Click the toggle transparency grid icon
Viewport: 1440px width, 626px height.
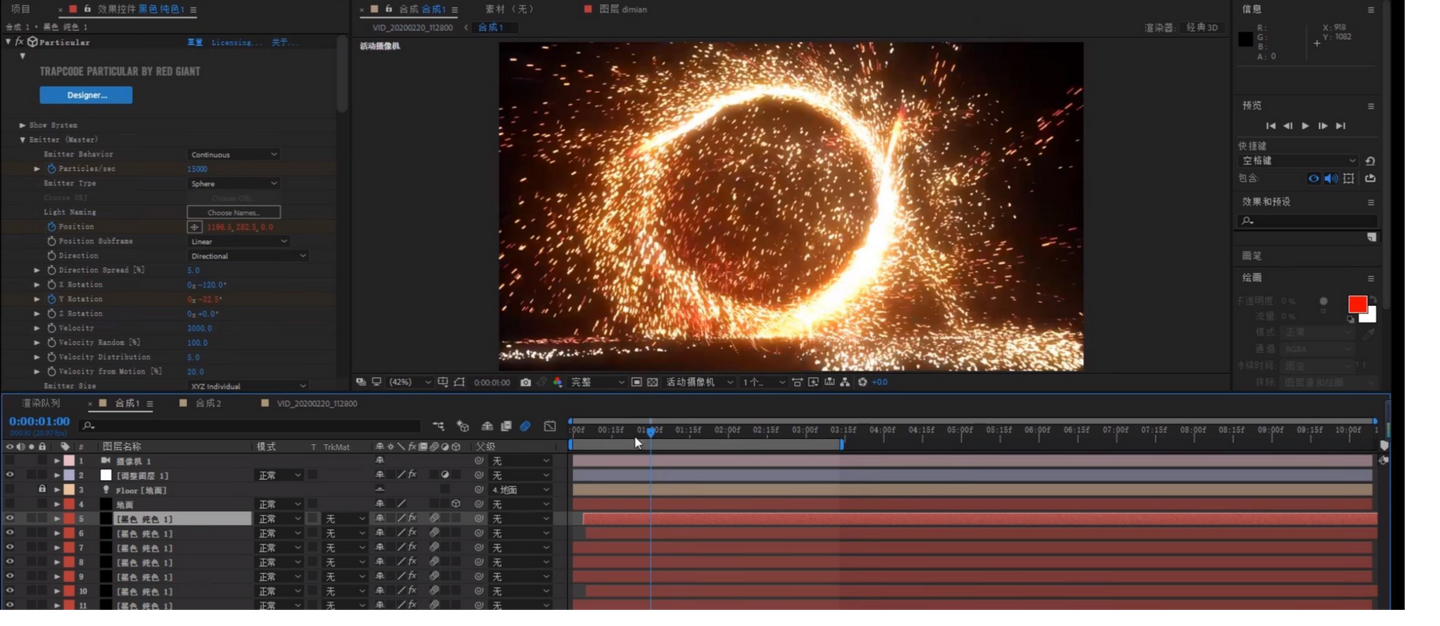coord(652,382)
